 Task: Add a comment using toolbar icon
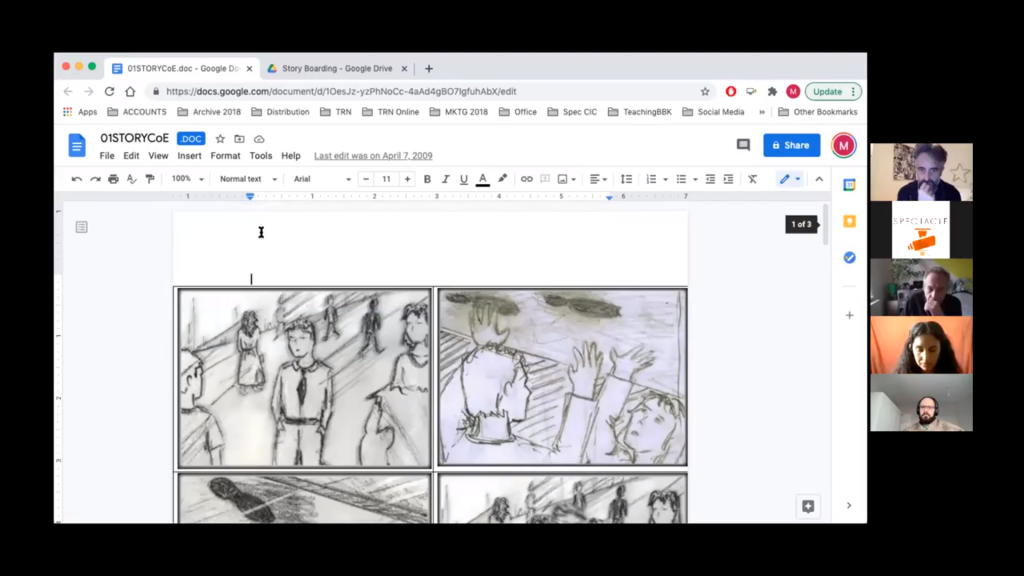[x=545, y=179]
